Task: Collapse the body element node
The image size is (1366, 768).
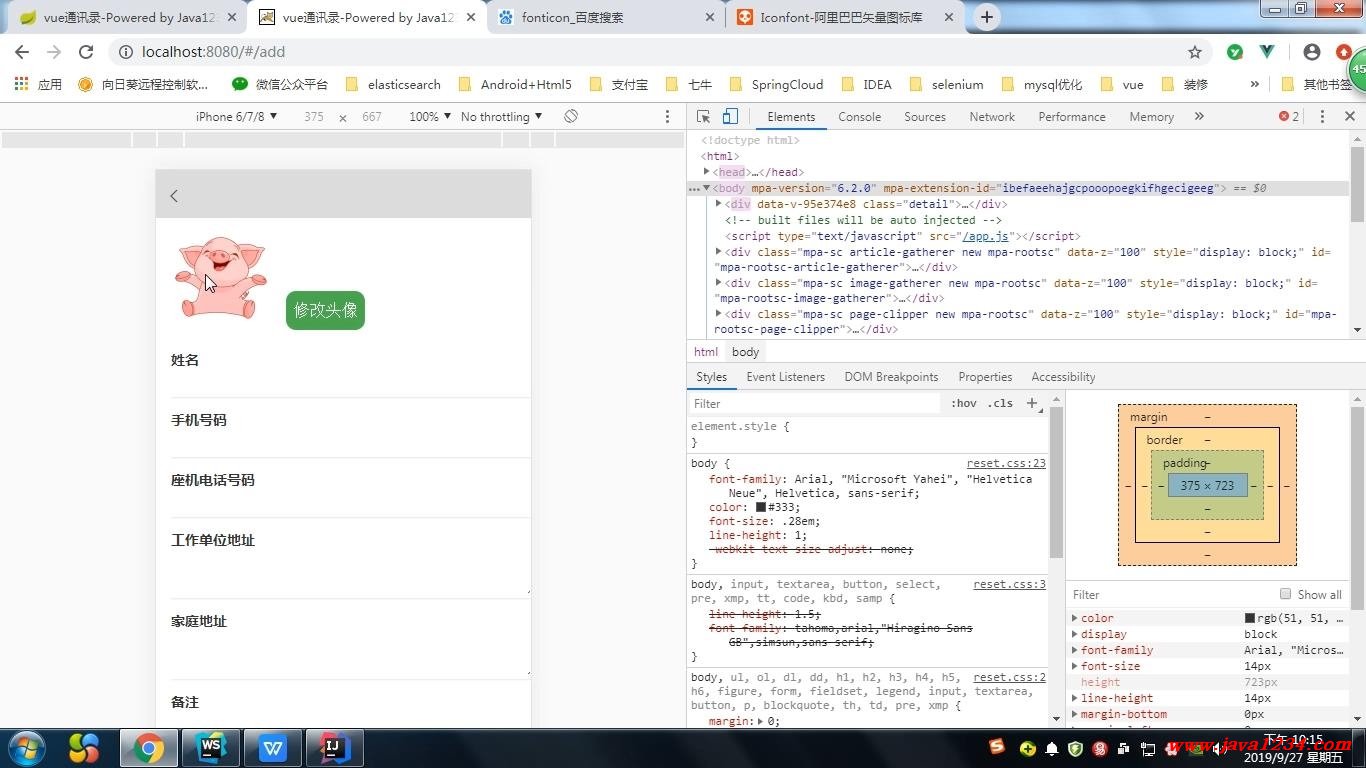Action: pos(706,188)
